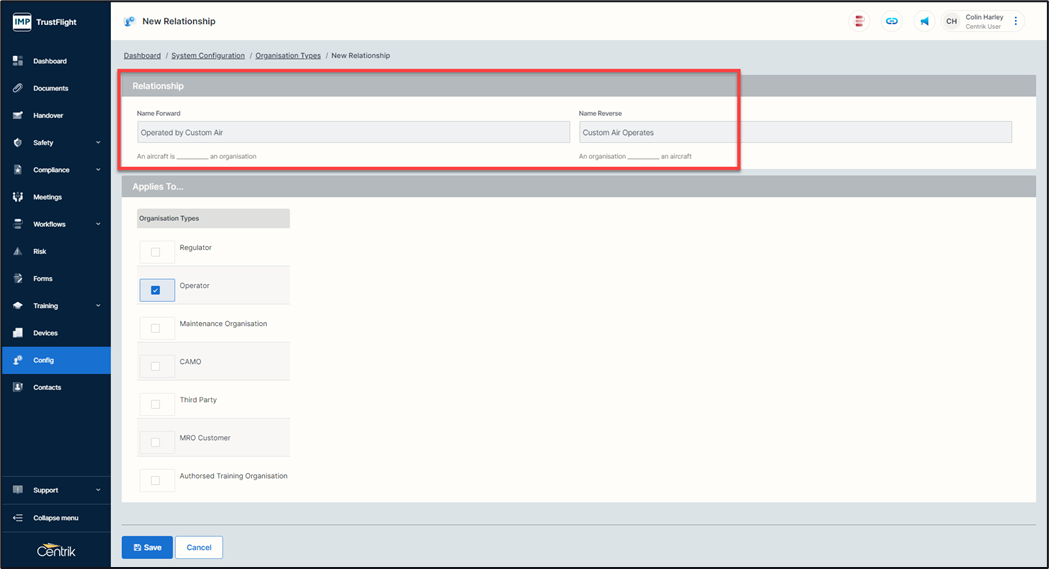The height and width of the screenshot is (569, 1049).
Task: Go to Contacts in the sidebar
Action: pyautogui.click(x=47, y=387)
